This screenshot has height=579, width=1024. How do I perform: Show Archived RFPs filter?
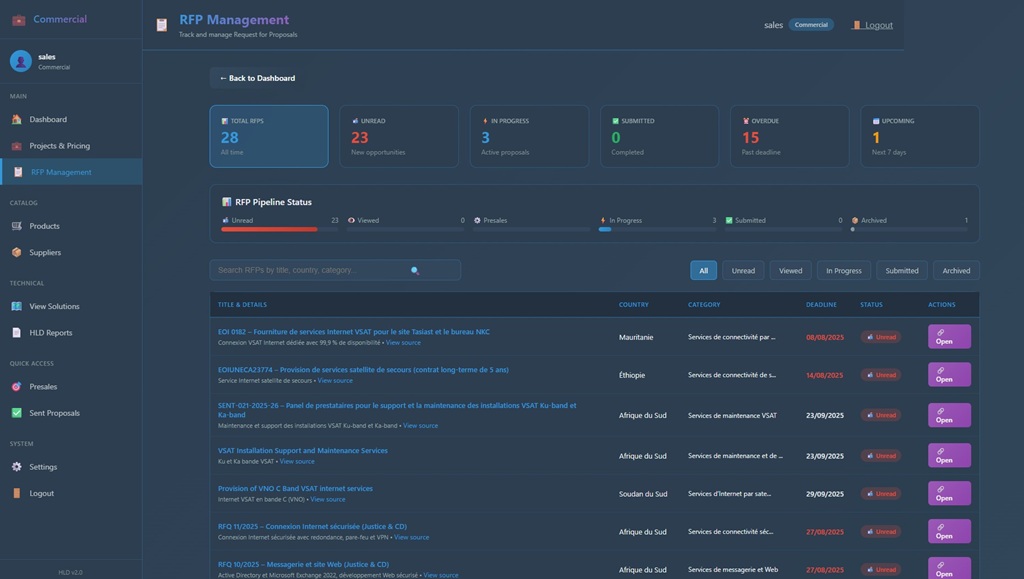(x=956, y=270)
